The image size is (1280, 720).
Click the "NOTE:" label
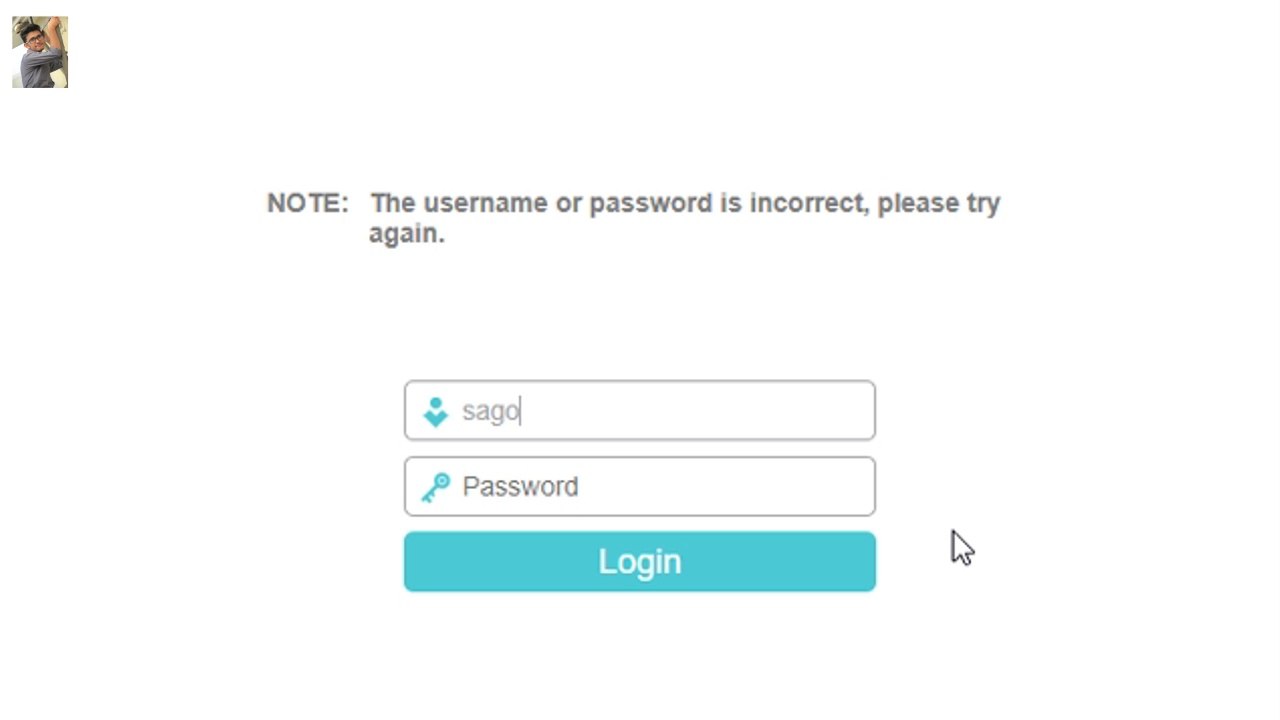click(x=308, y=204)
